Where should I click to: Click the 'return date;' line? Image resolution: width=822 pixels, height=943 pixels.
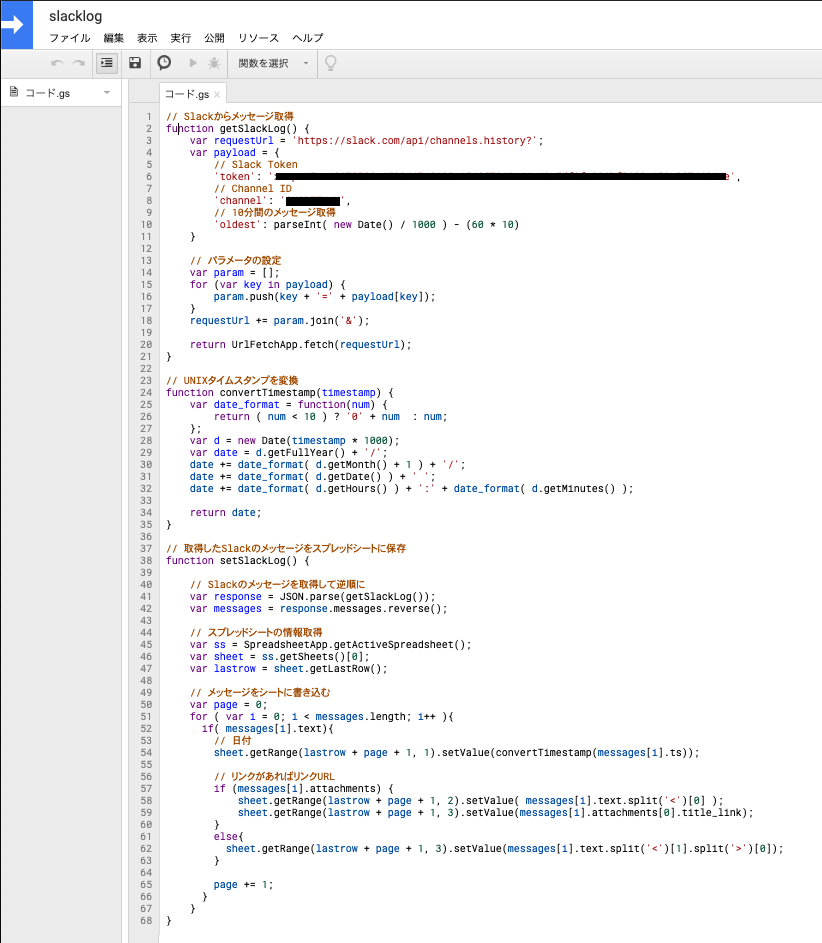[225, 513]
